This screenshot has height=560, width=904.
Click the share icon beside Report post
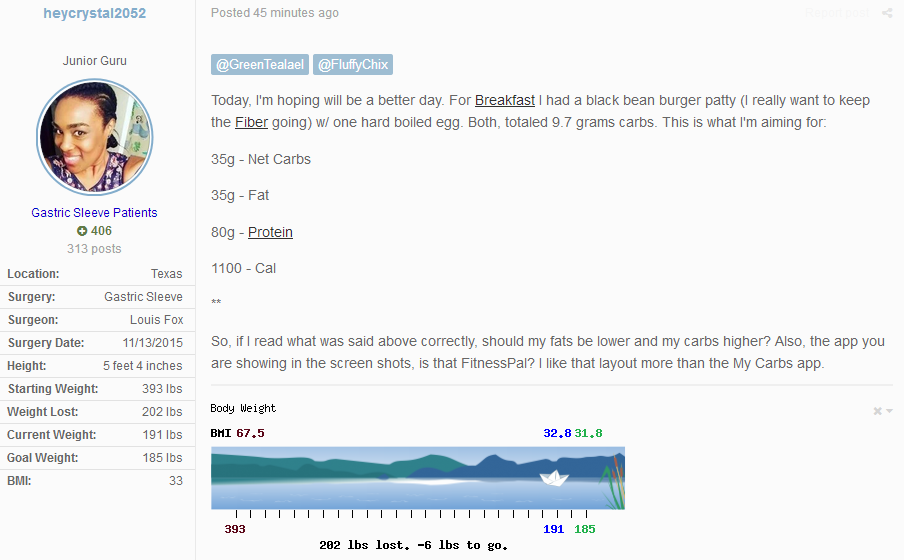point(887,13)
